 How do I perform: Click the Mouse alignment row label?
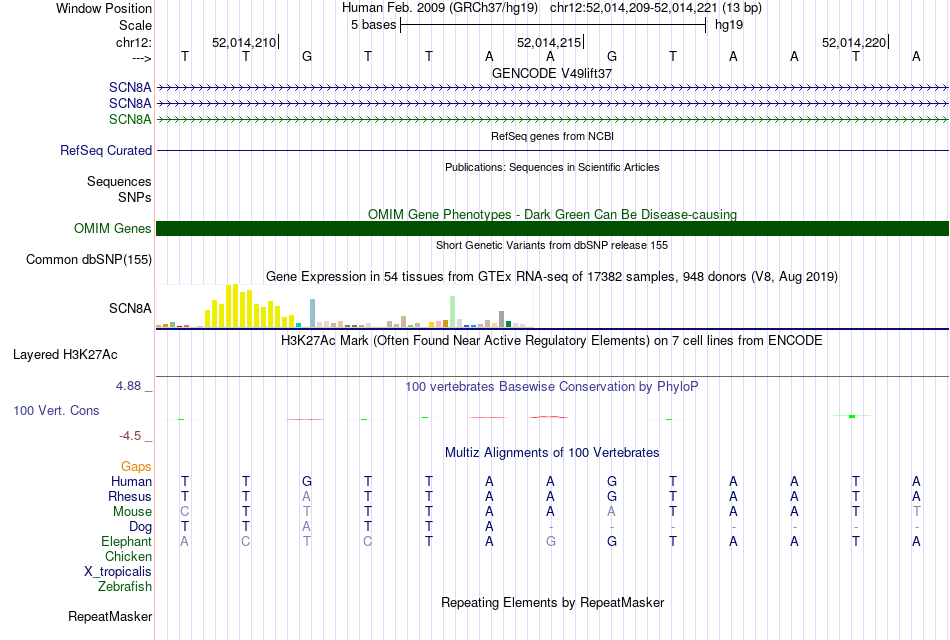coord(132,512)
